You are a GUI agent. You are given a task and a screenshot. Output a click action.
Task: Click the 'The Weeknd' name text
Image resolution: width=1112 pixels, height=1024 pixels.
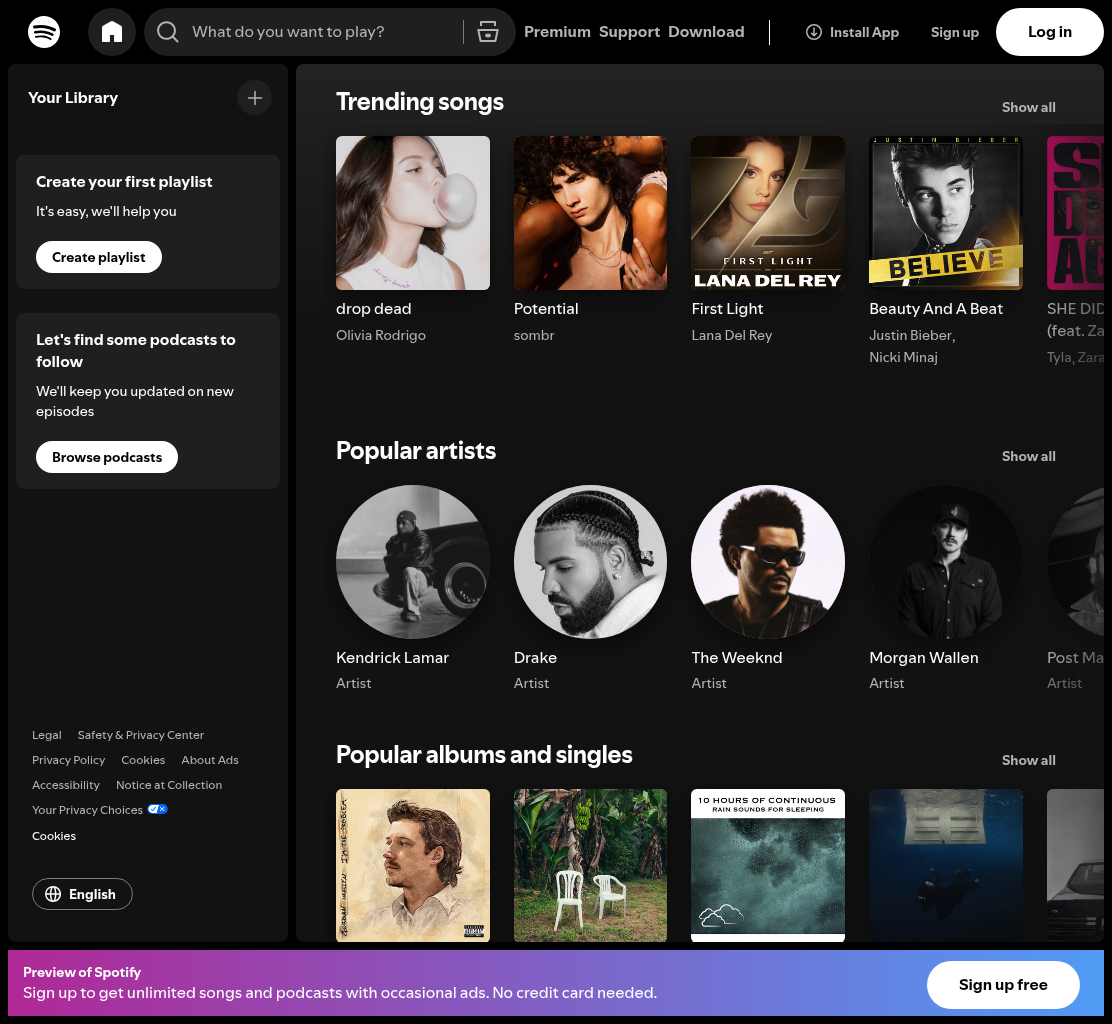[x=737, y=657]
